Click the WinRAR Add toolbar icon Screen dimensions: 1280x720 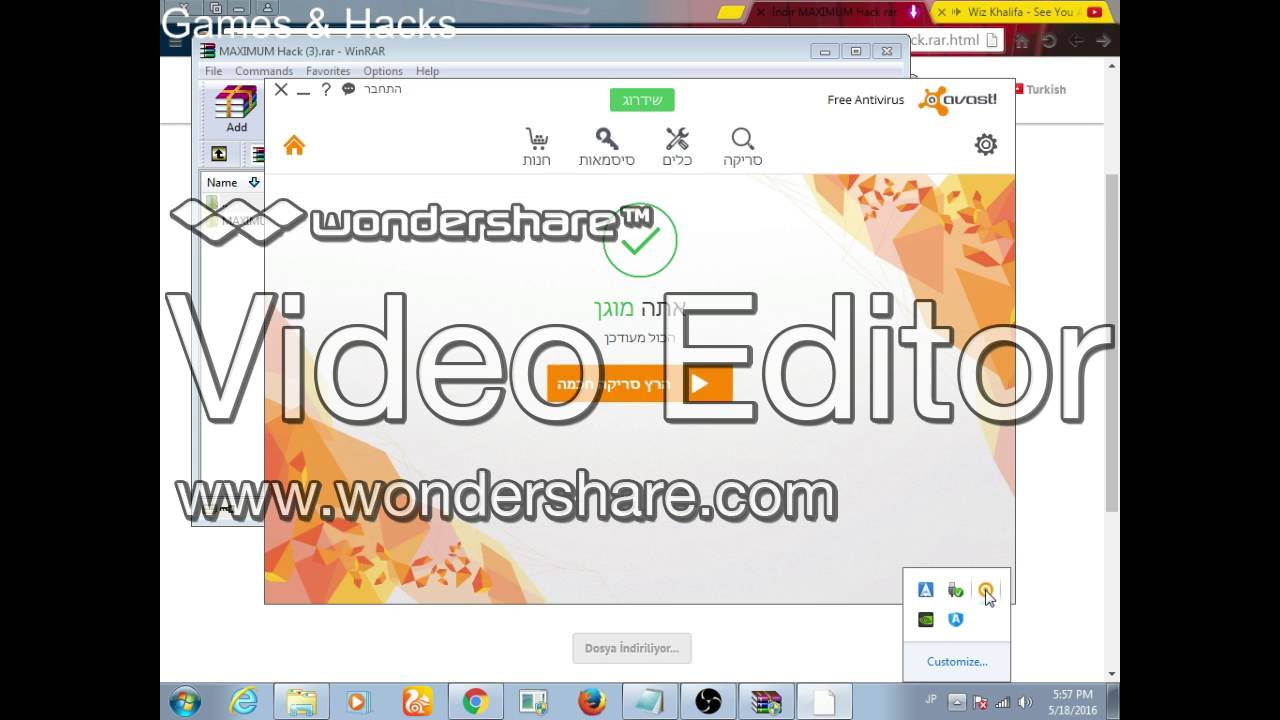[x=236, y=109]
